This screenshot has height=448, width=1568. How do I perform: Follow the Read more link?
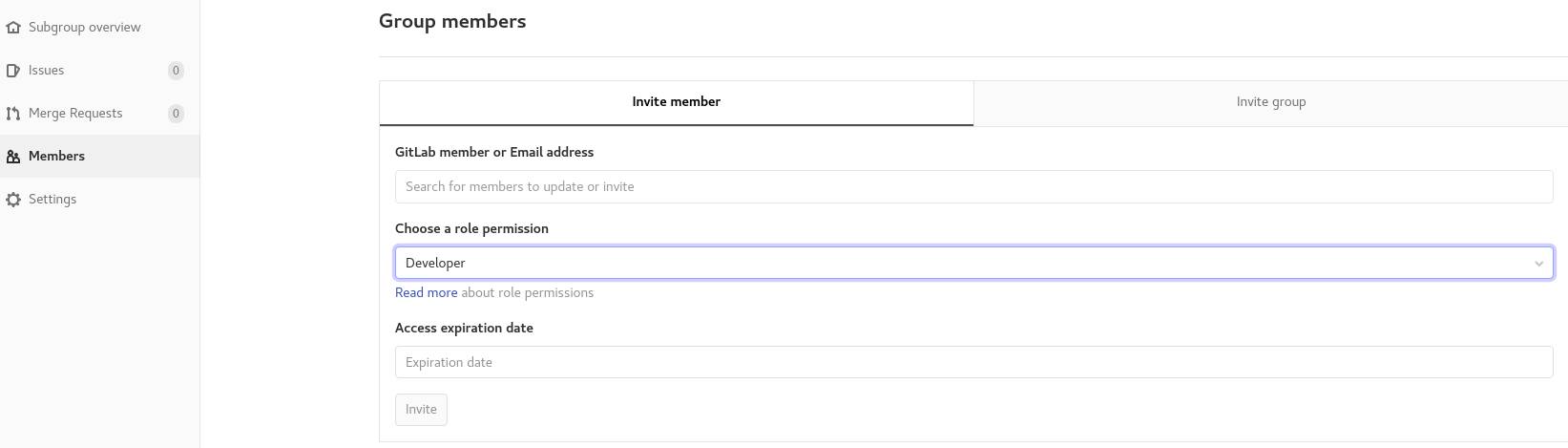426,293
